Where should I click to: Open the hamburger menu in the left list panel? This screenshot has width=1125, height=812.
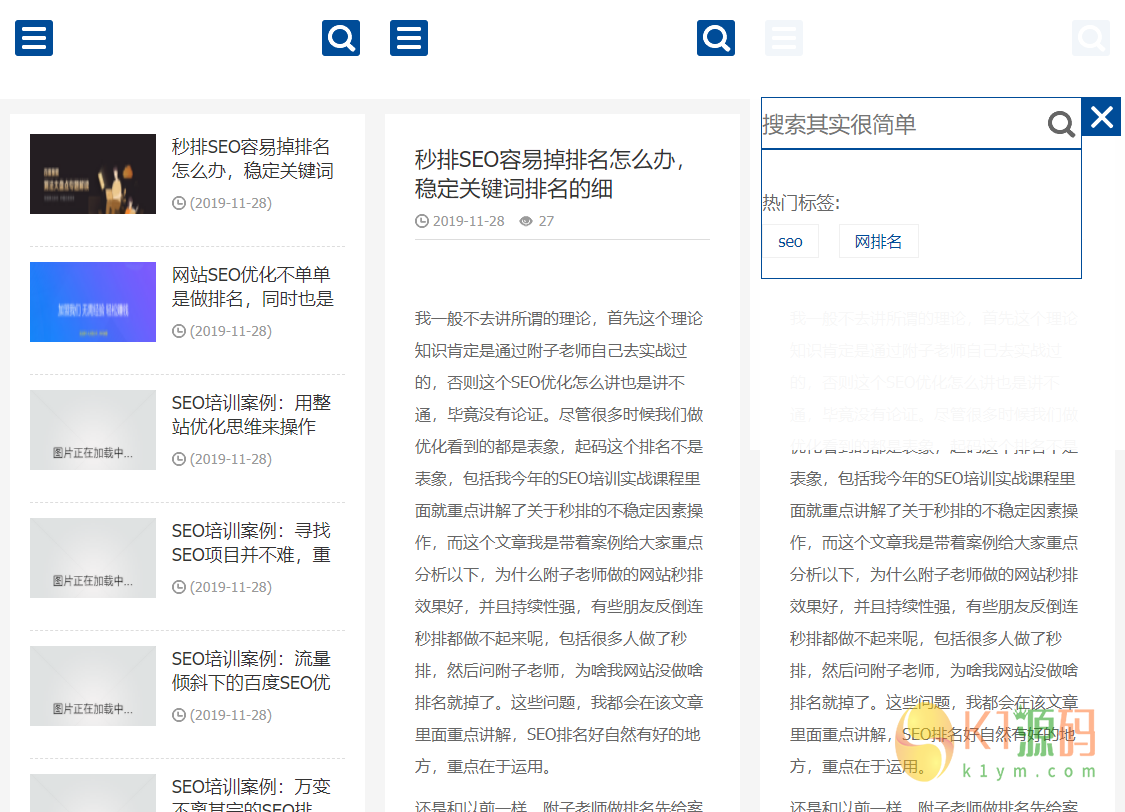point(34,38)
